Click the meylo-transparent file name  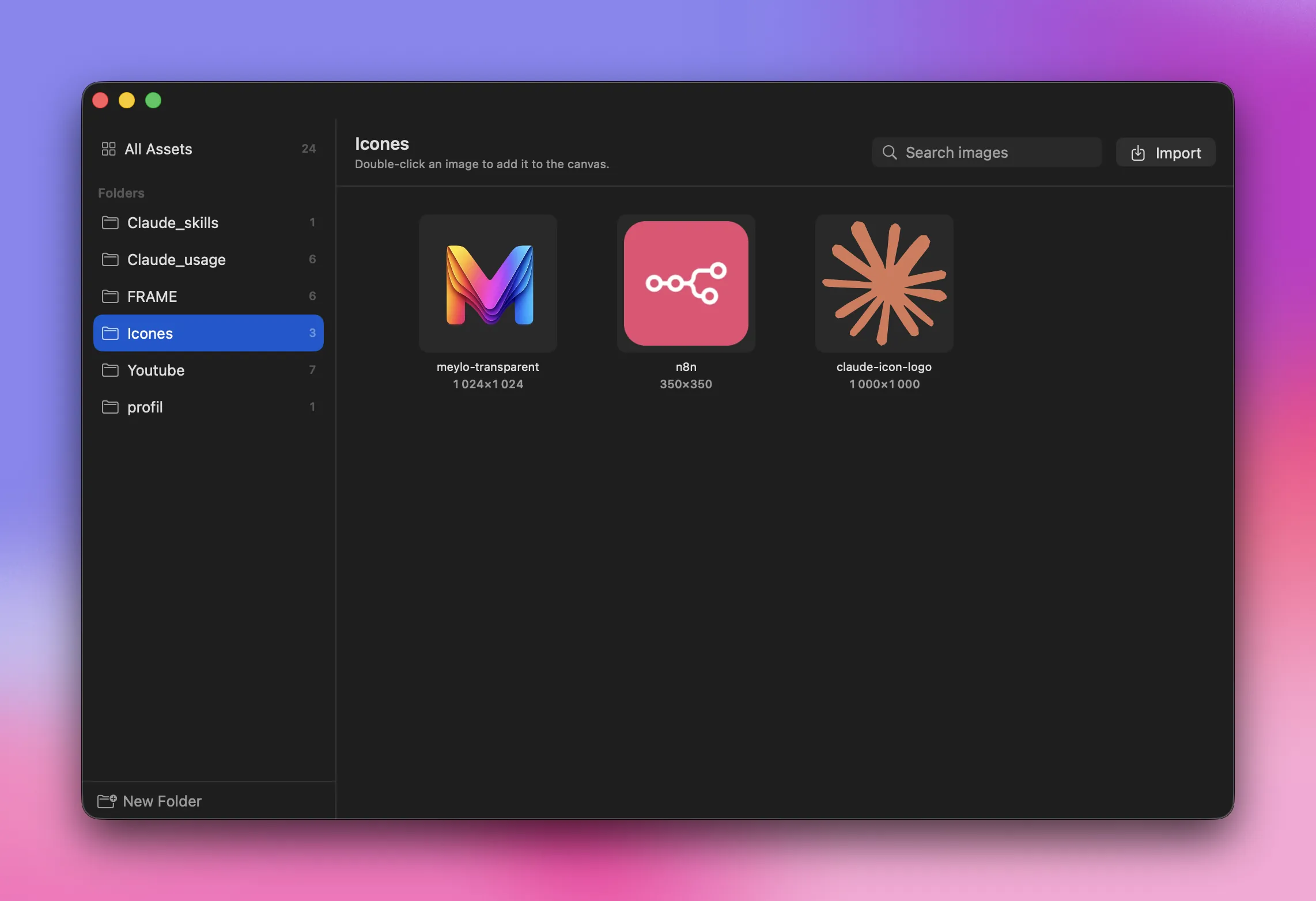click(x=488, y=367)
